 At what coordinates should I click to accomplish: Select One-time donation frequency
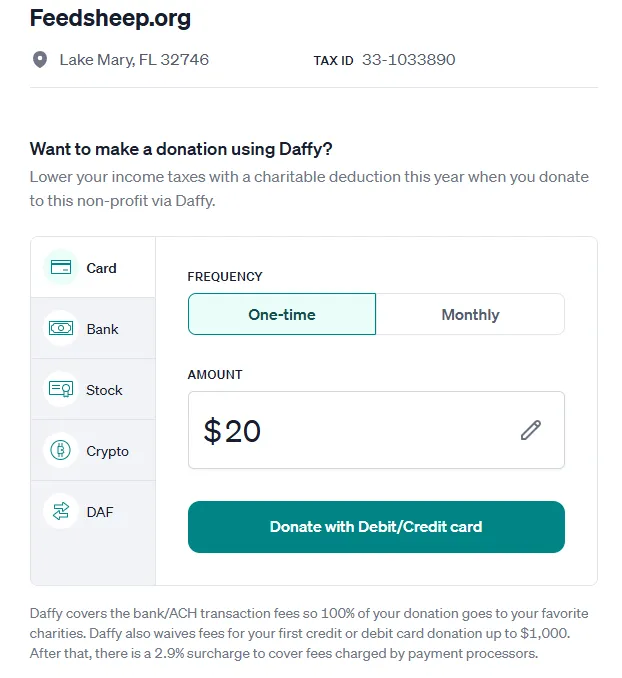tap(282, 314)
